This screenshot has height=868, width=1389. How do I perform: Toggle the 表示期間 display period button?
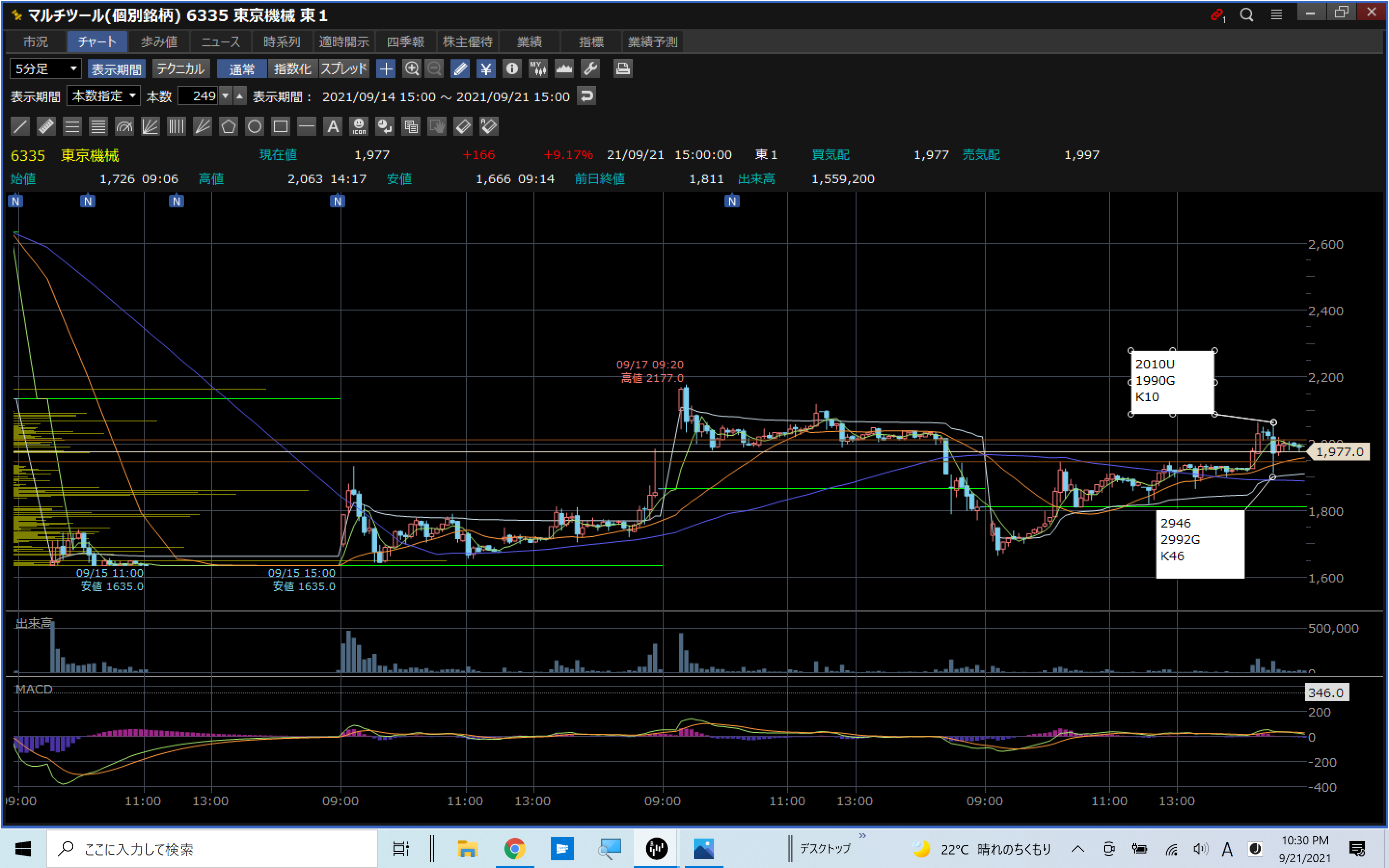117,69
